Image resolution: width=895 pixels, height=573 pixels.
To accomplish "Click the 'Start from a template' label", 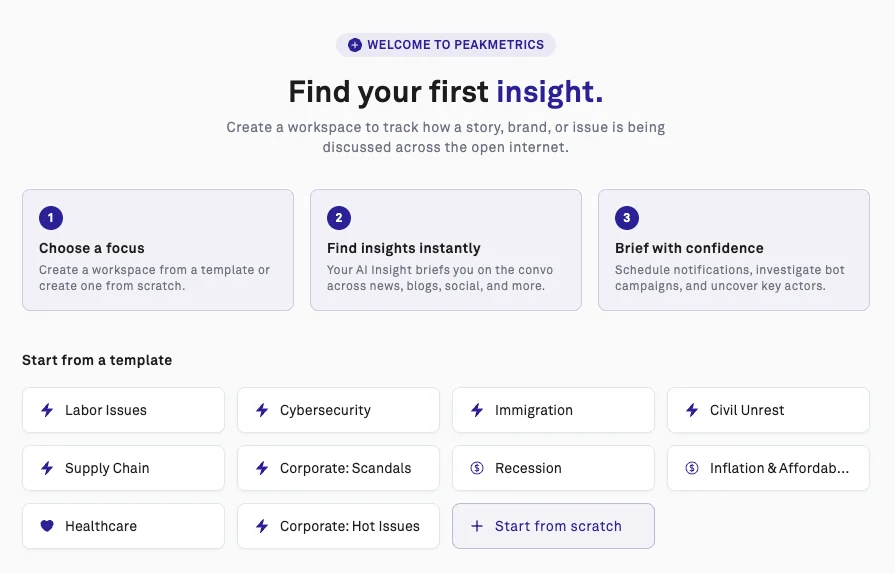I will [x=97, y=360].
